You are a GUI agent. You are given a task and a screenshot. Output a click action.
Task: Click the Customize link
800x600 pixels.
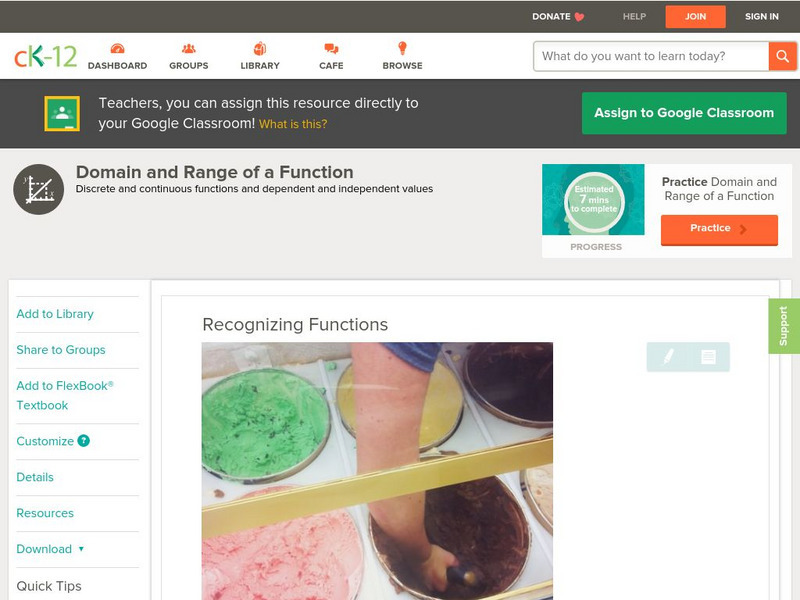tap(45, 441)
